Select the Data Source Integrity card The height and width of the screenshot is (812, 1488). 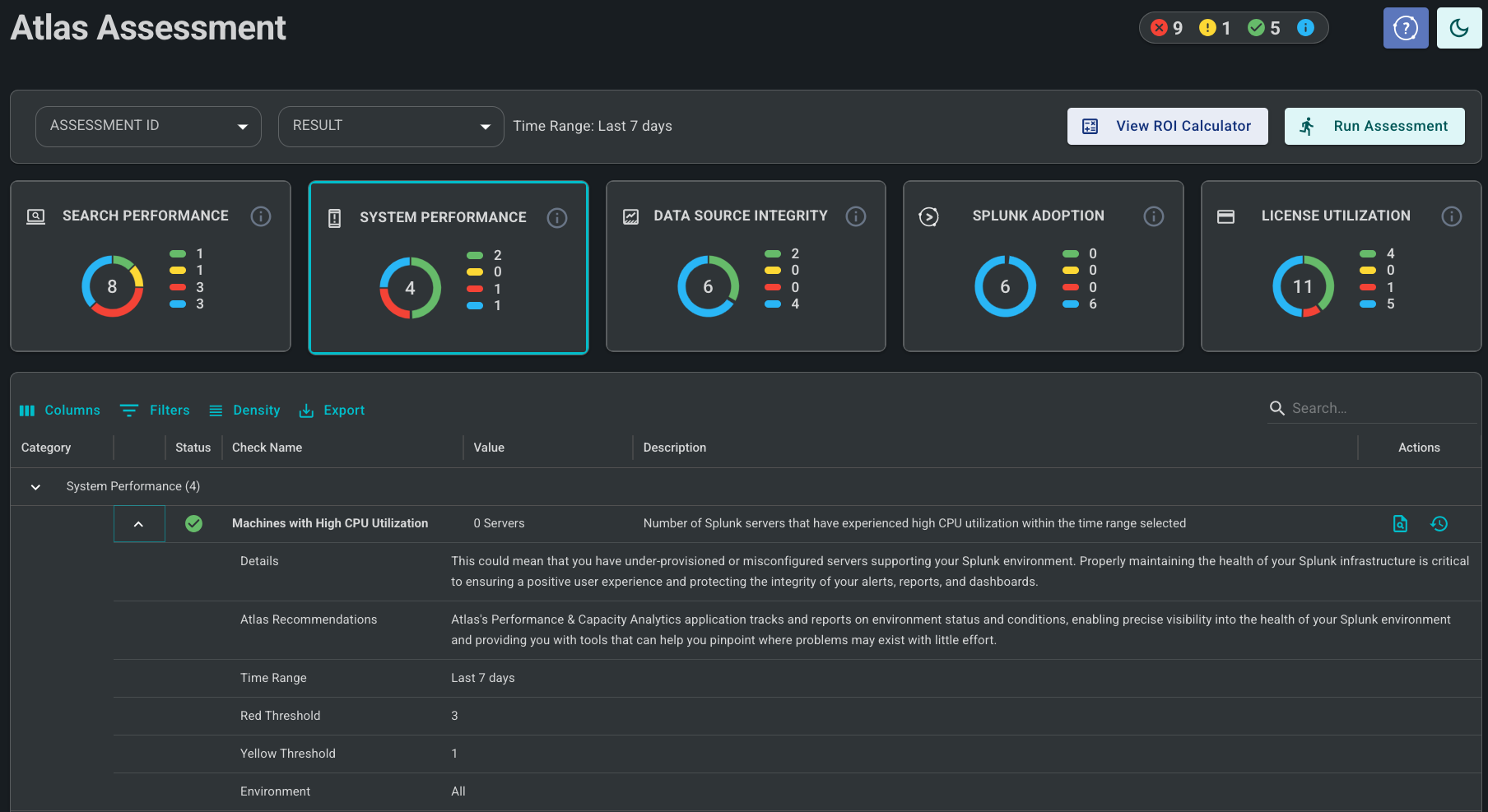click(x=746, y=266)
